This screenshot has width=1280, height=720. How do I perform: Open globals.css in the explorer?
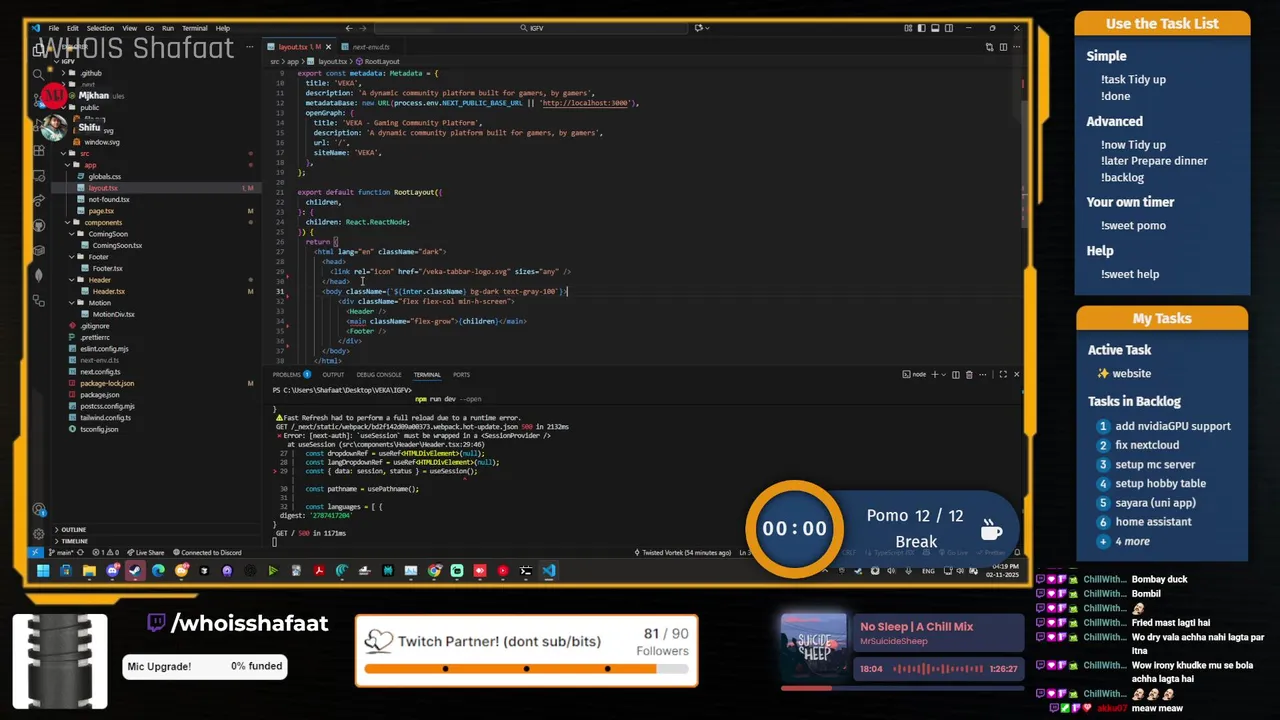point(104,176)
